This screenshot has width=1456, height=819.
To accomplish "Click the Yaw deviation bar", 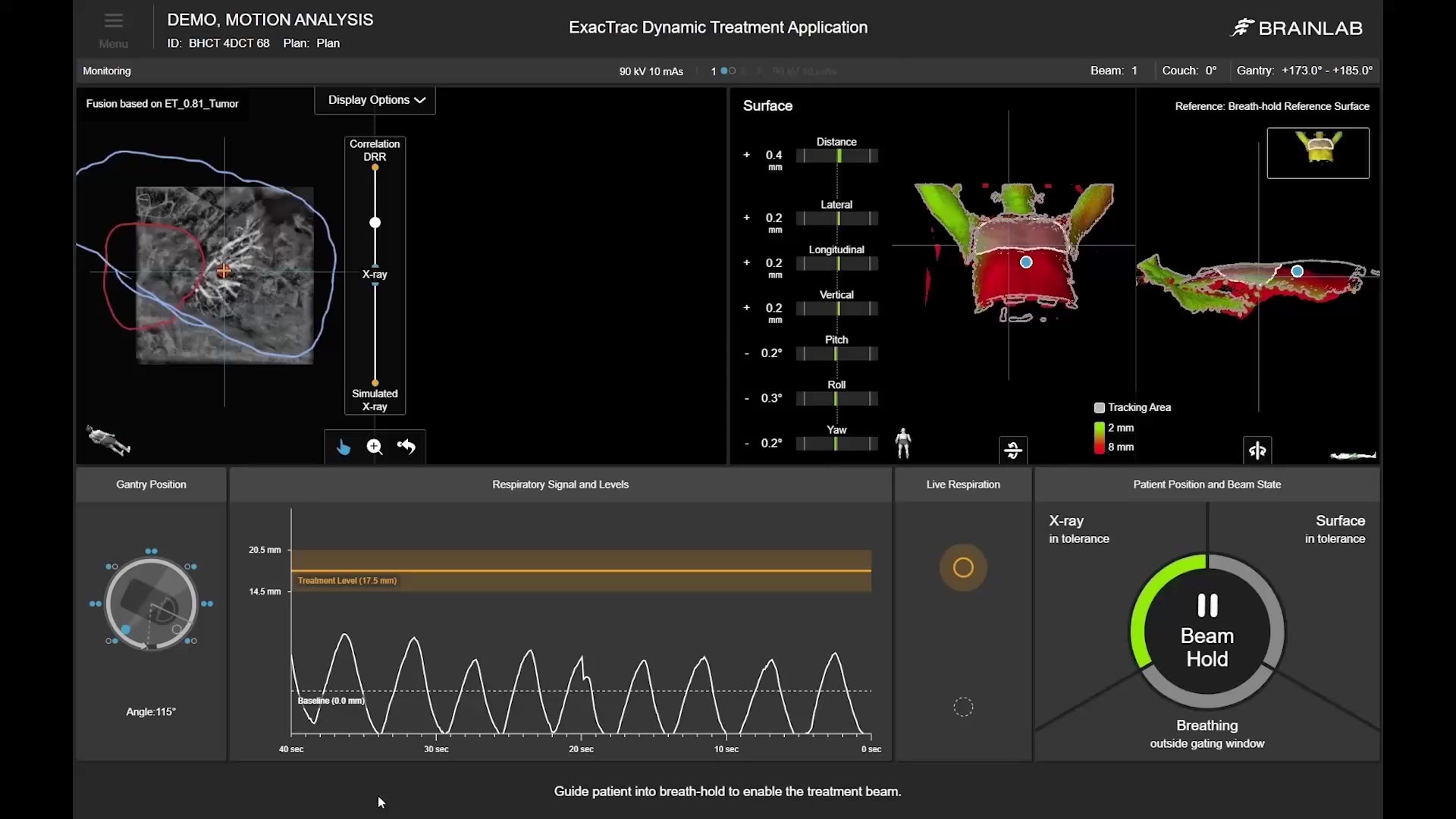I will tap(837, 444).
